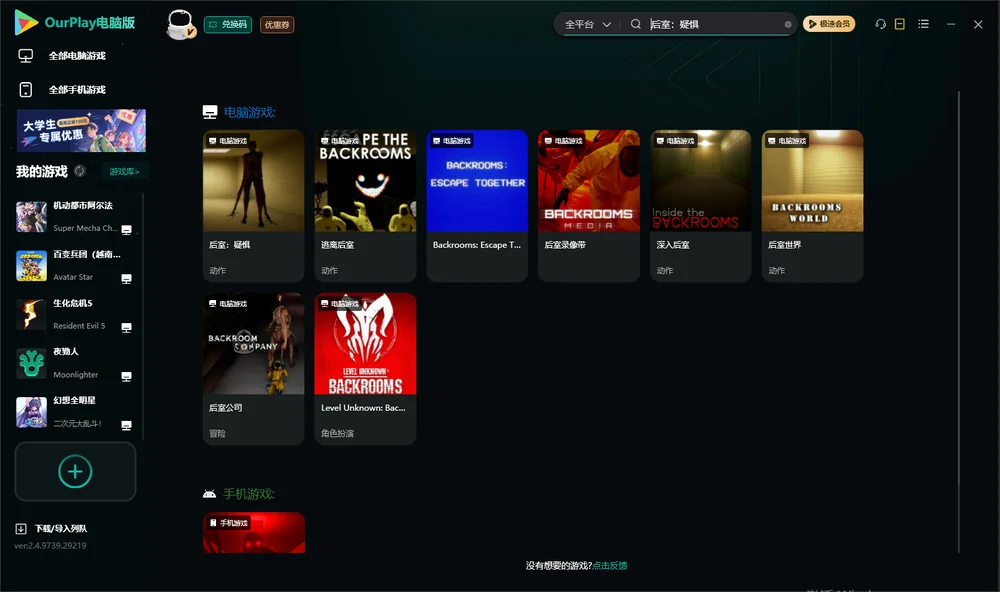Open 幻想全明星 in my games list
Image resolution: width=1000 pixels, height=592 pixels.
coord(75,412)
